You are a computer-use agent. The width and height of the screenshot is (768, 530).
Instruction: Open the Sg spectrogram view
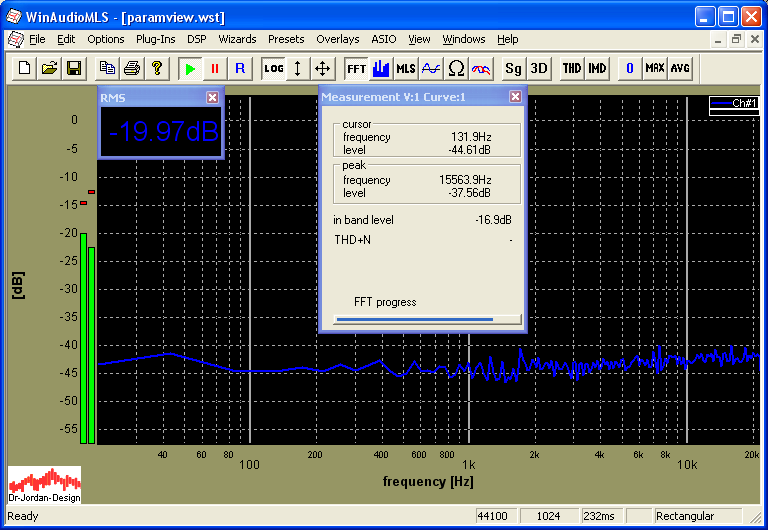[x=513, y=68]
